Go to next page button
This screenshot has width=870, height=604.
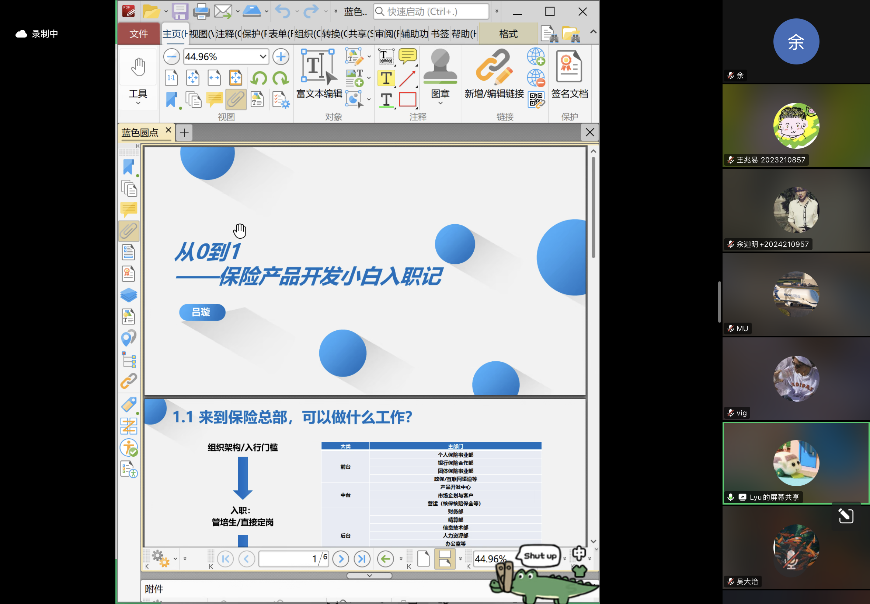point(343,559)
